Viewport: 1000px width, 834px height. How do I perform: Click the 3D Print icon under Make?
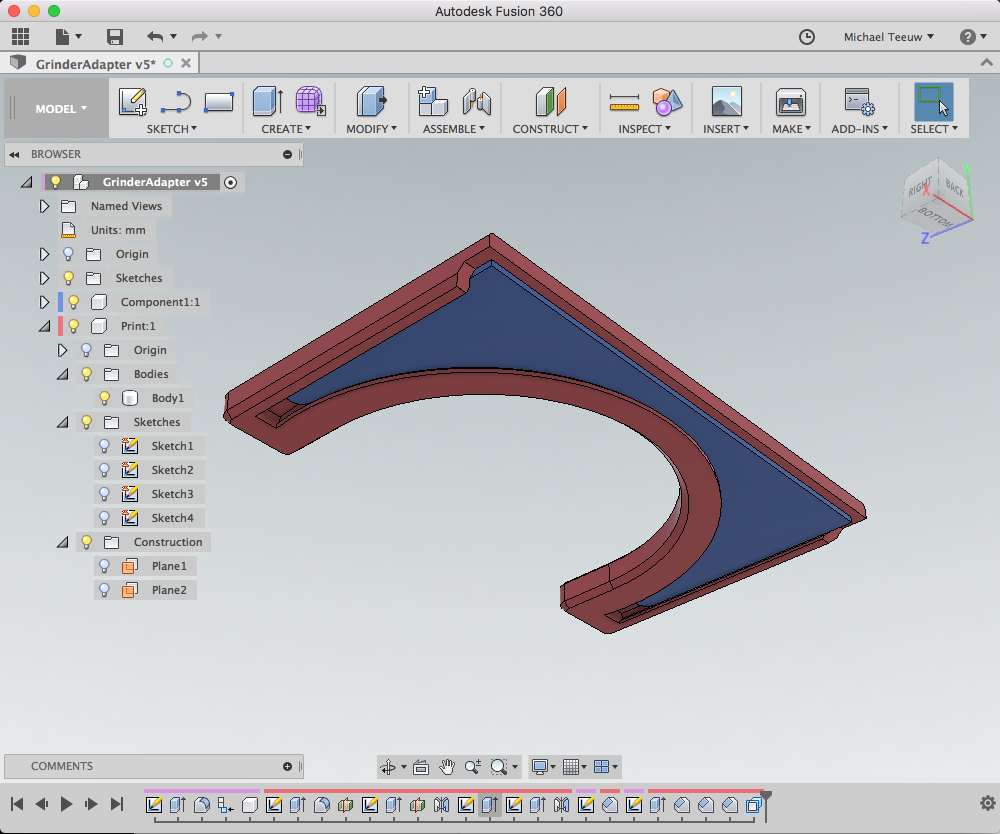pyautogui.click(x=790, y=102)
